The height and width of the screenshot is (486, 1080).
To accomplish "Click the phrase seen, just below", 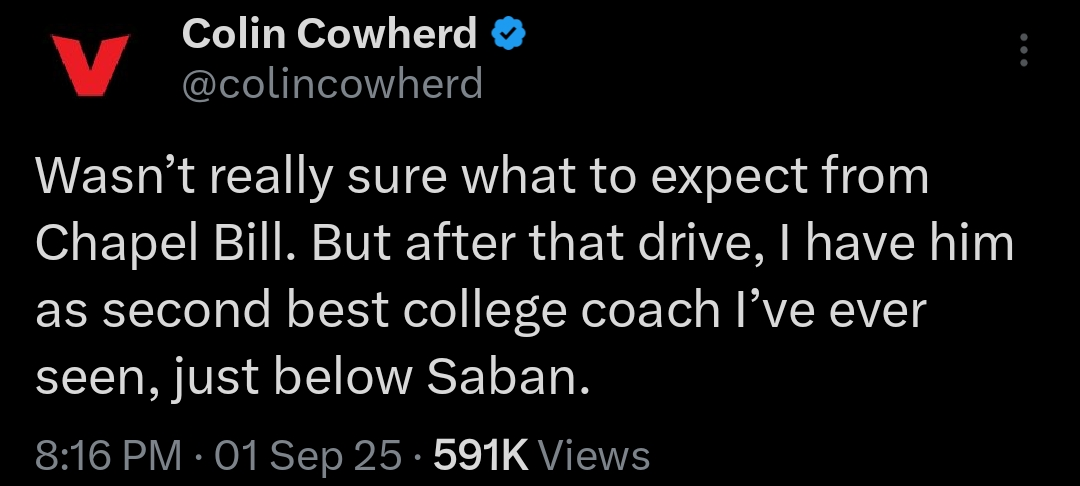I will tap(223, 379).
